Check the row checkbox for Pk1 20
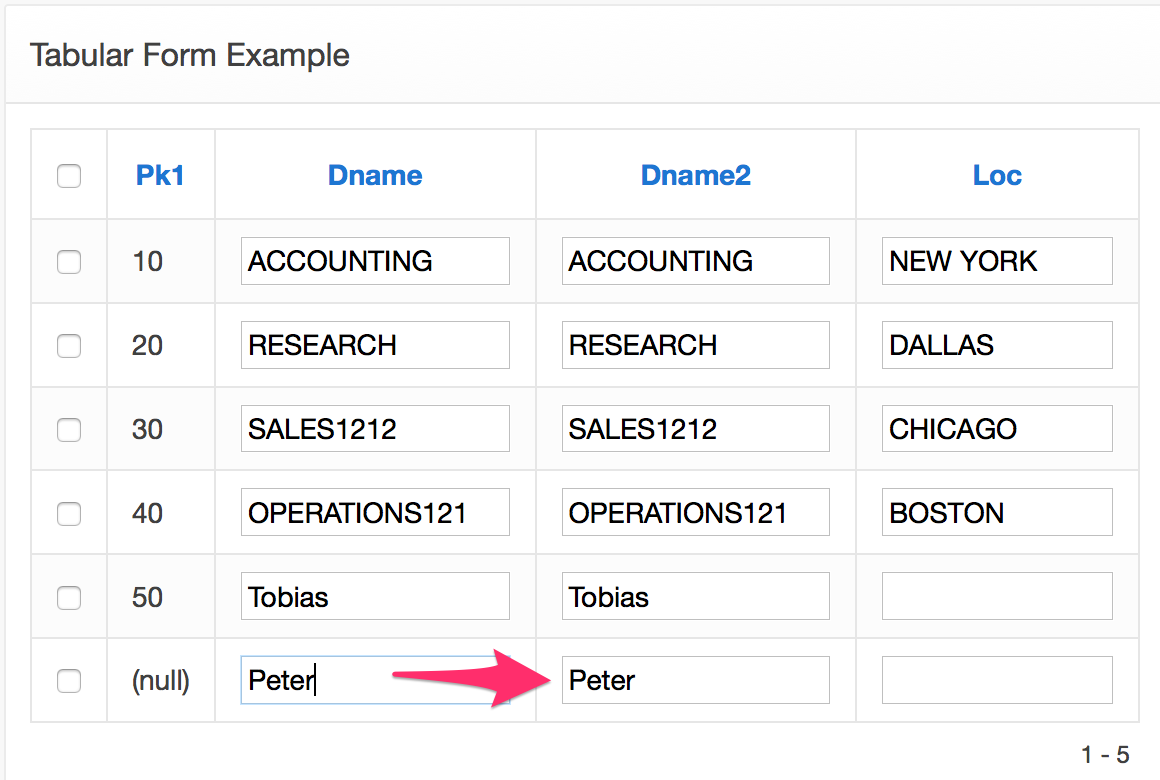 (x=69, y=344)
